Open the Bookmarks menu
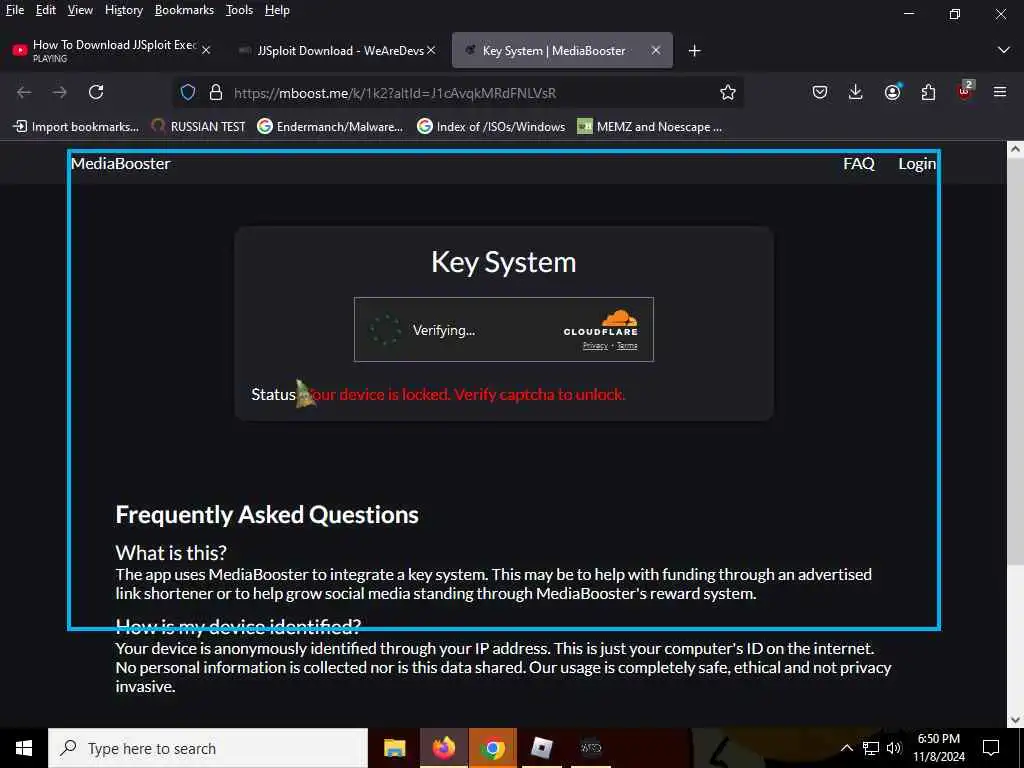 [x=184, y=10]
